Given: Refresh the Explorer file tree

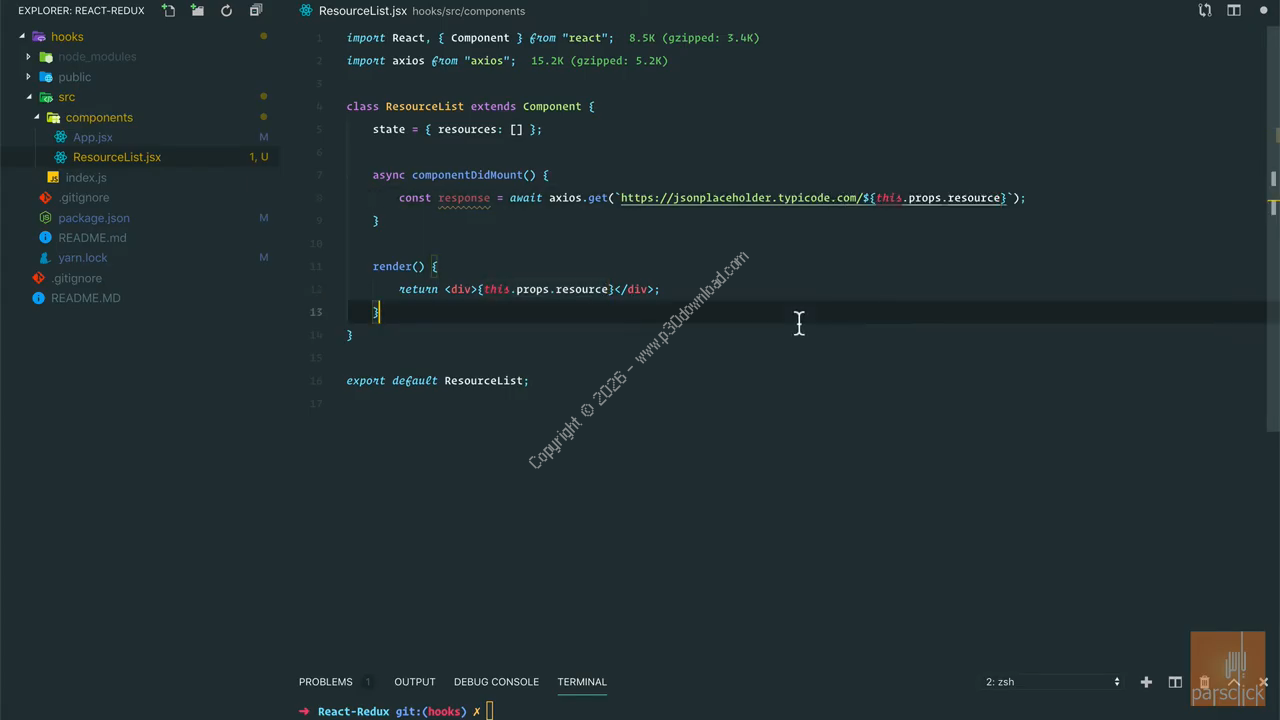Looking at the screenshot, I should (226, 11).
